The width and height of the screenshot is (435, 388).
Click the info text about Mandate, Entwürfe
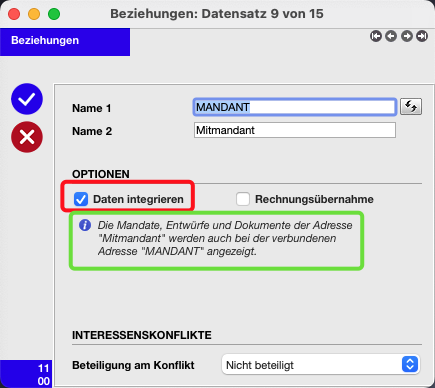(x=225, y=238)
